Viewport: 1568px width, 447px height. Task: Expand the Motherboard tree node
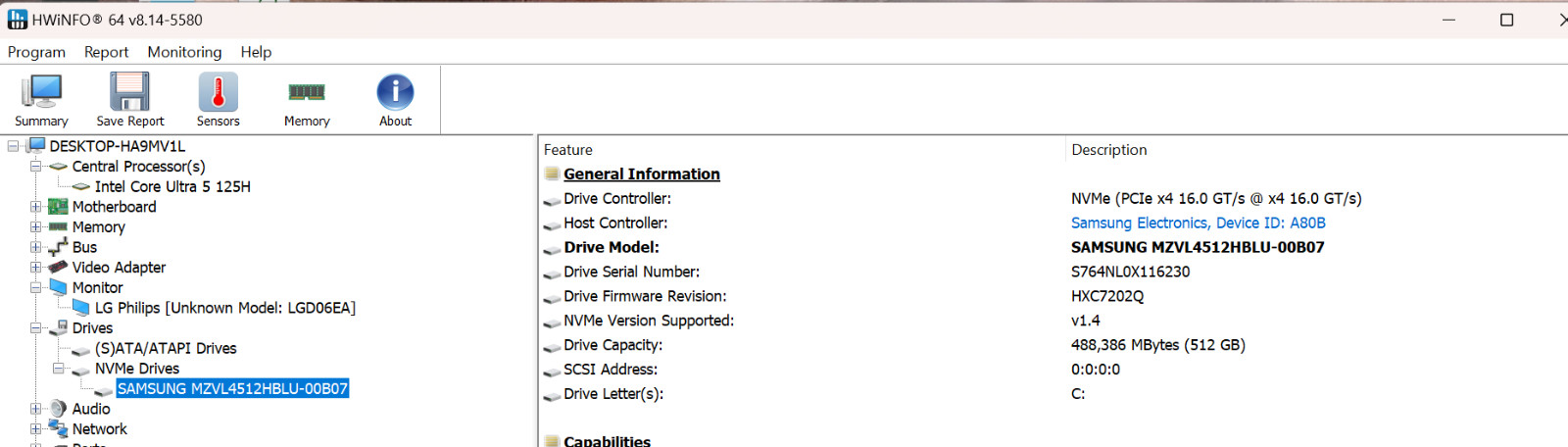(x=35, y=207)
